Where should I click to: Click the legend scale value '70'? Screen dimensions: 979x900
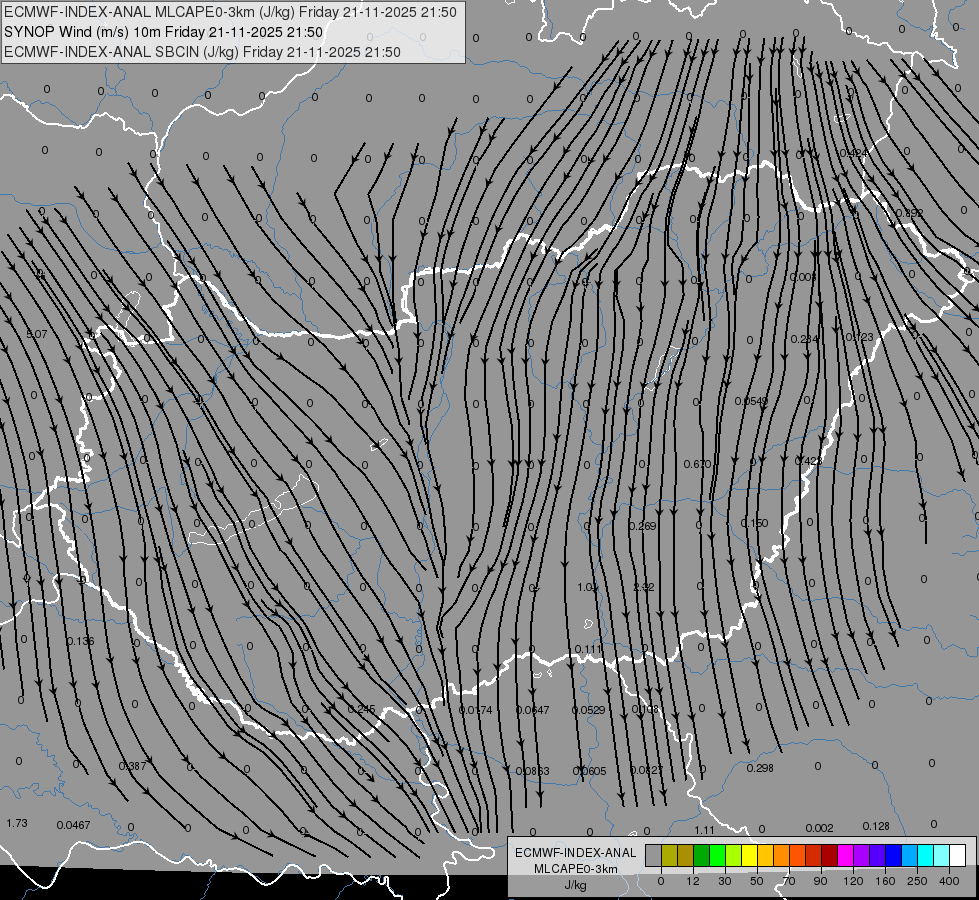coord(789,881)
